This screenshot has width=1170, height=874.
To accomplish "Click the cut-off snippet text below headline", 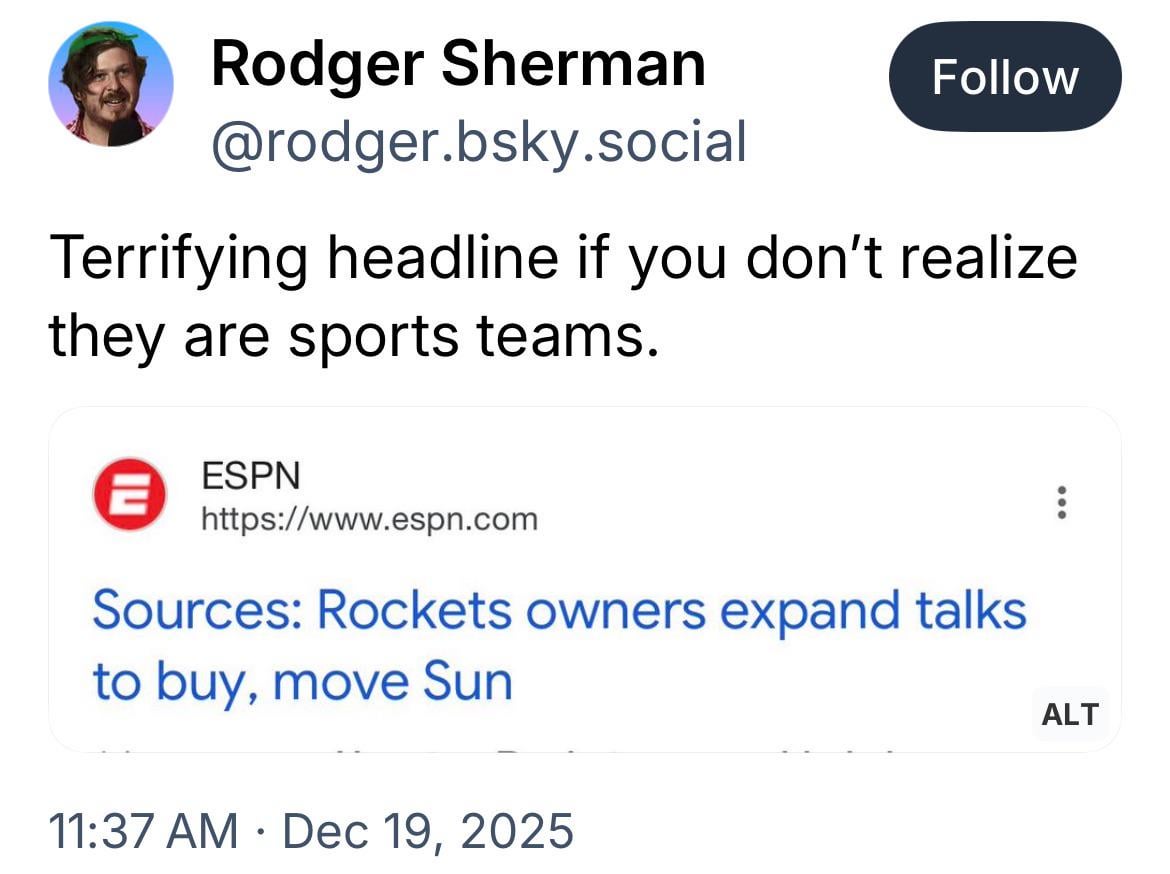I will [x=500, y=745].
